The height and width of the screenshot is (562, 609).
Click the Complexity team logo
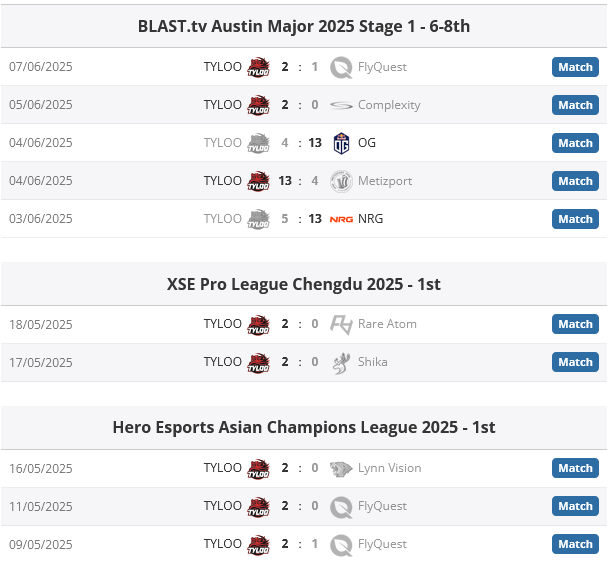coord(341,105)
